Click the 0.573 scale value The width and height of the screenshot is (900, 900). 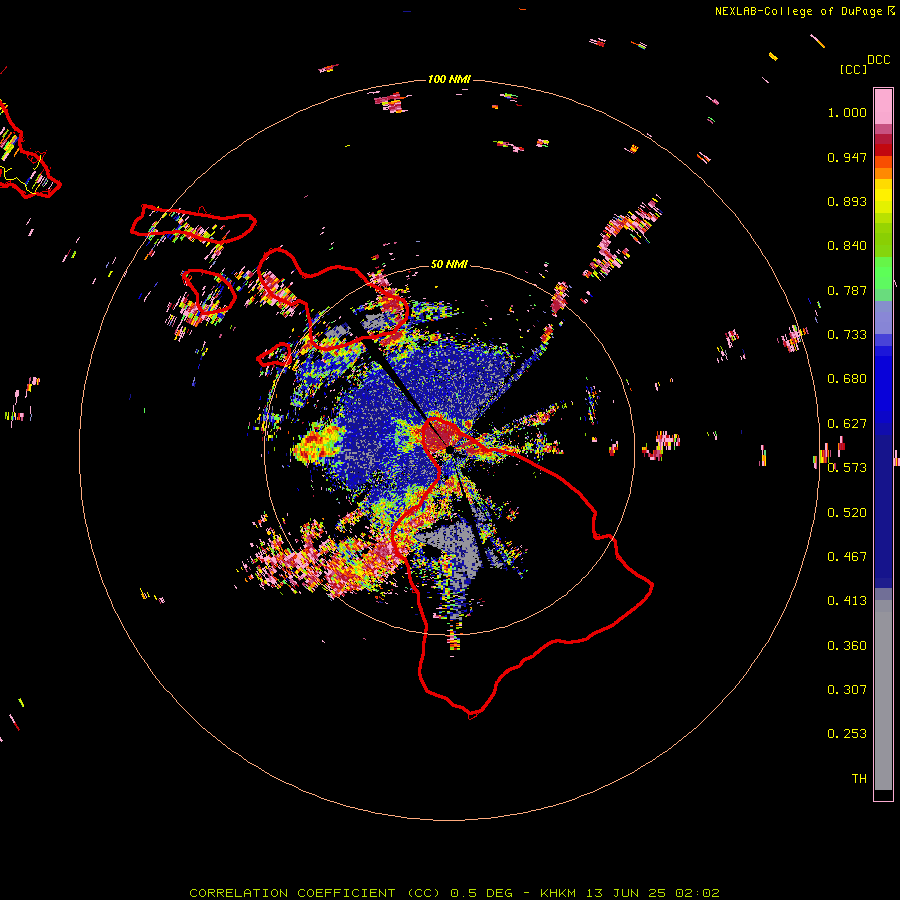(x=847, y=468)
